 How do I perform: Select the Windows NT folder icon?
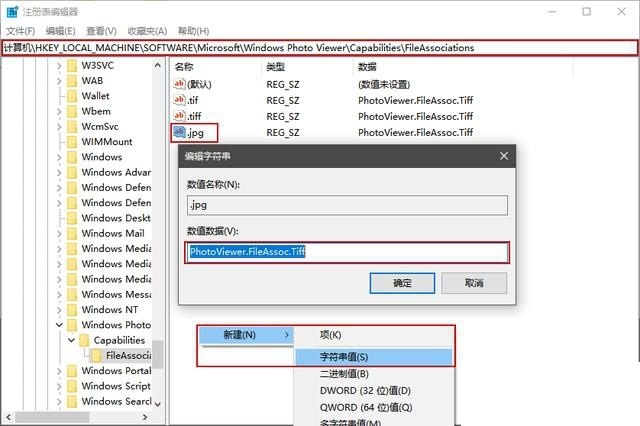coord(72,310)
